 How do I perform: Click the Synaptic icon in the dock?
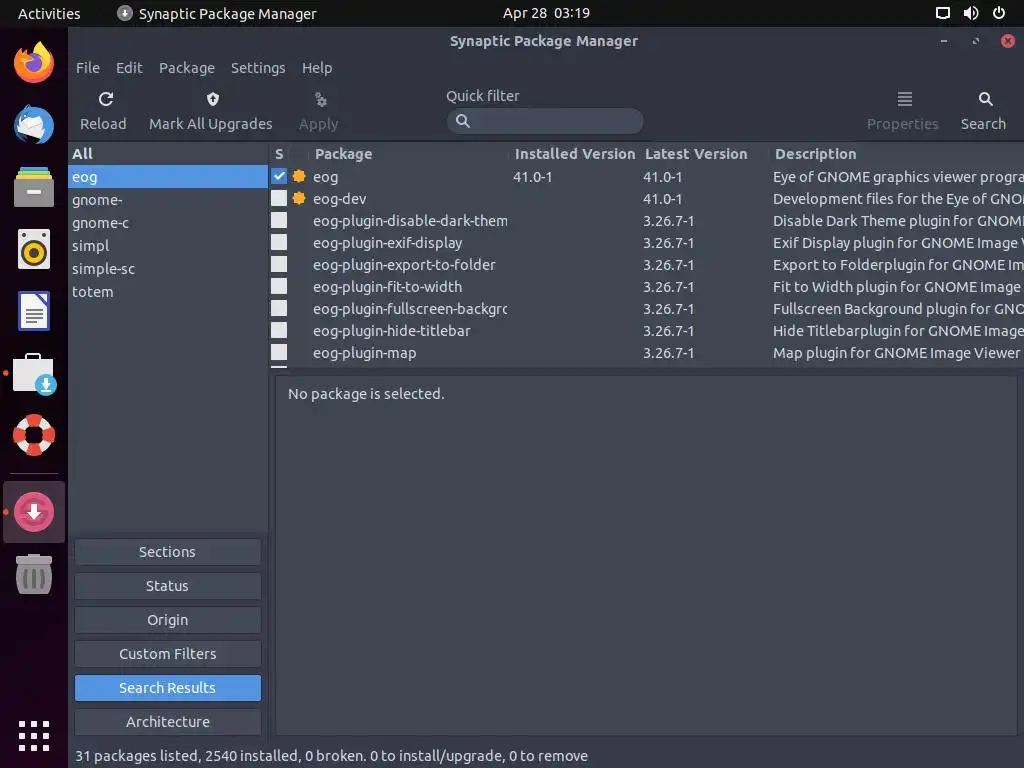click(34, 512)
